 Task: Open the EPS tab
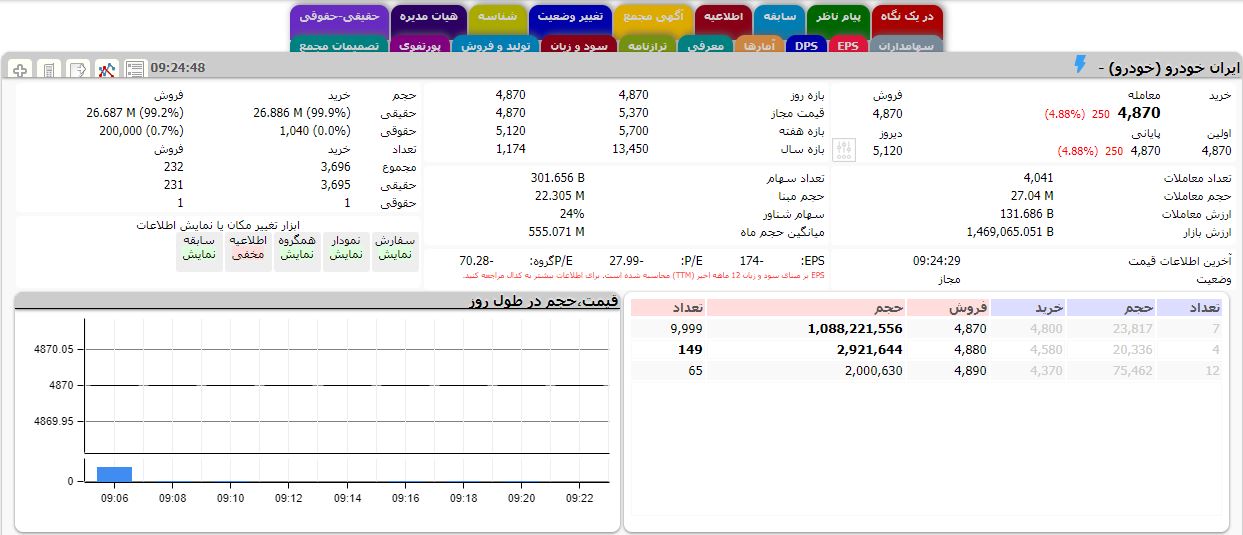tap(848, 45)
